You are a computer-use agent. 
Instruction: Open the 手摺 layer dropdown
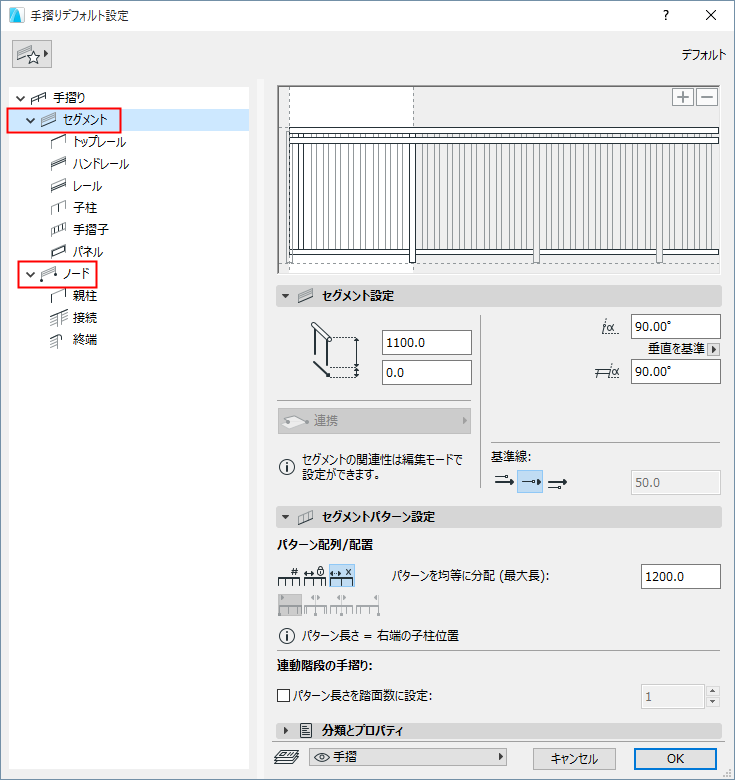(408, 757)
